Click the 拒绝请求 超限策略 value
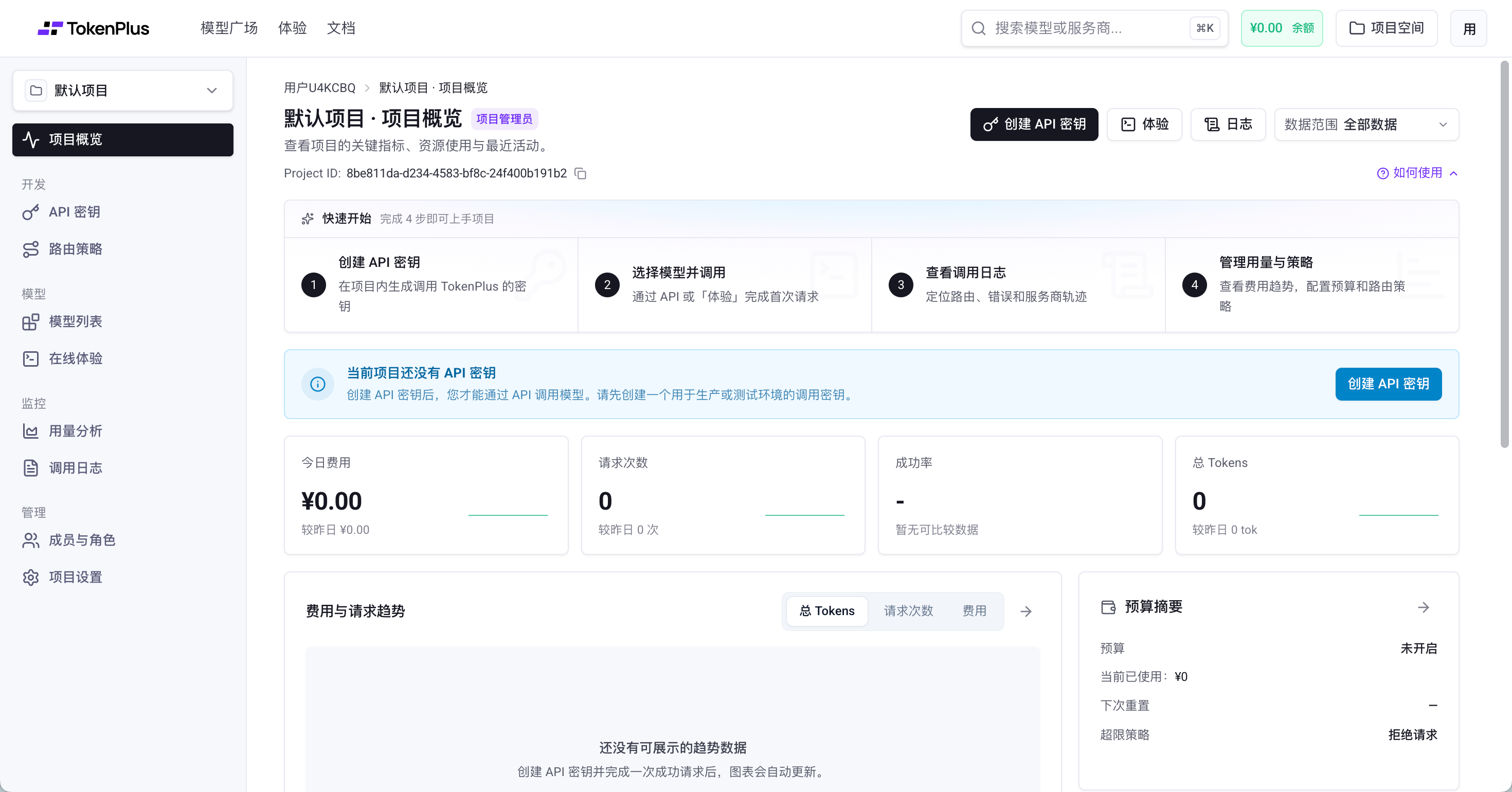Viewport: 1512px width, 792px height. coord(1413,734)
